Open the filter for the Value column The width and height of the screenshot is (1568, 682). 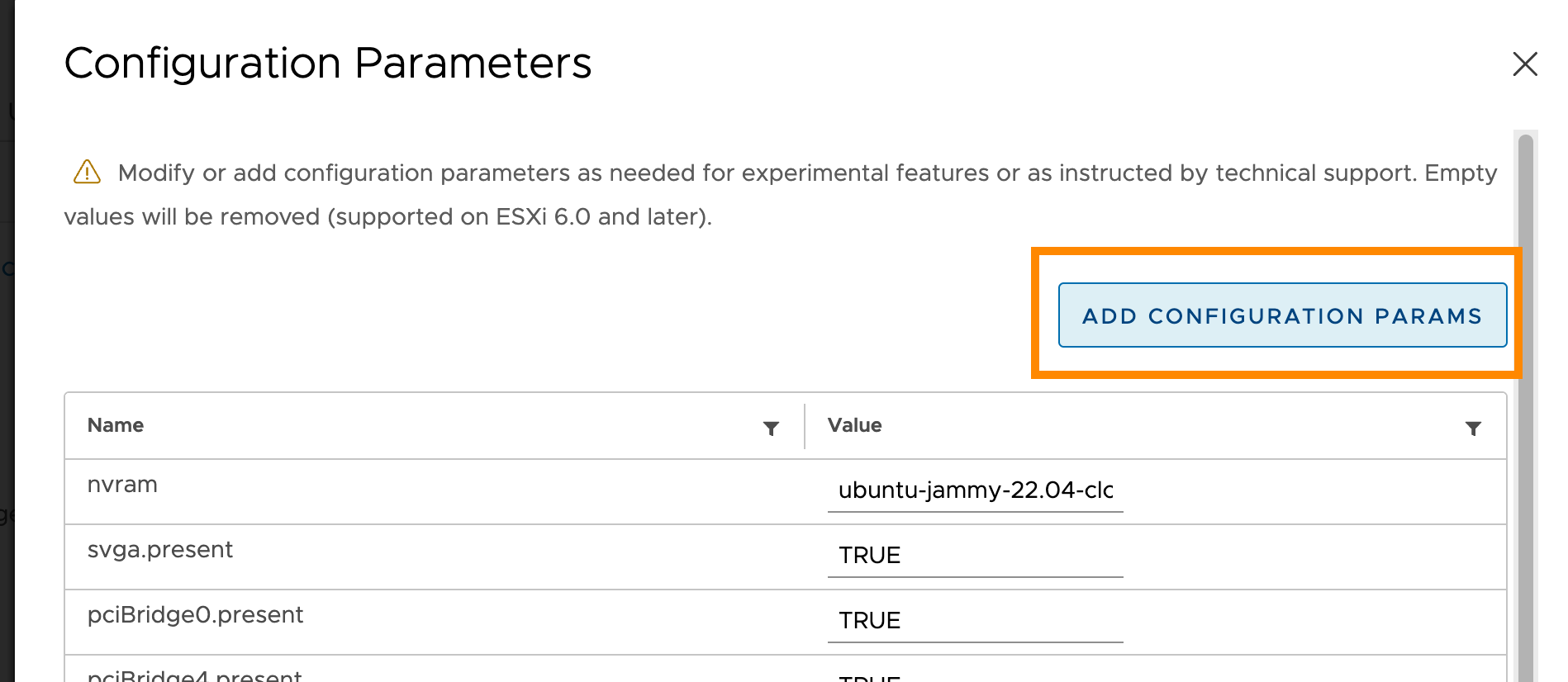[1474, 428]
